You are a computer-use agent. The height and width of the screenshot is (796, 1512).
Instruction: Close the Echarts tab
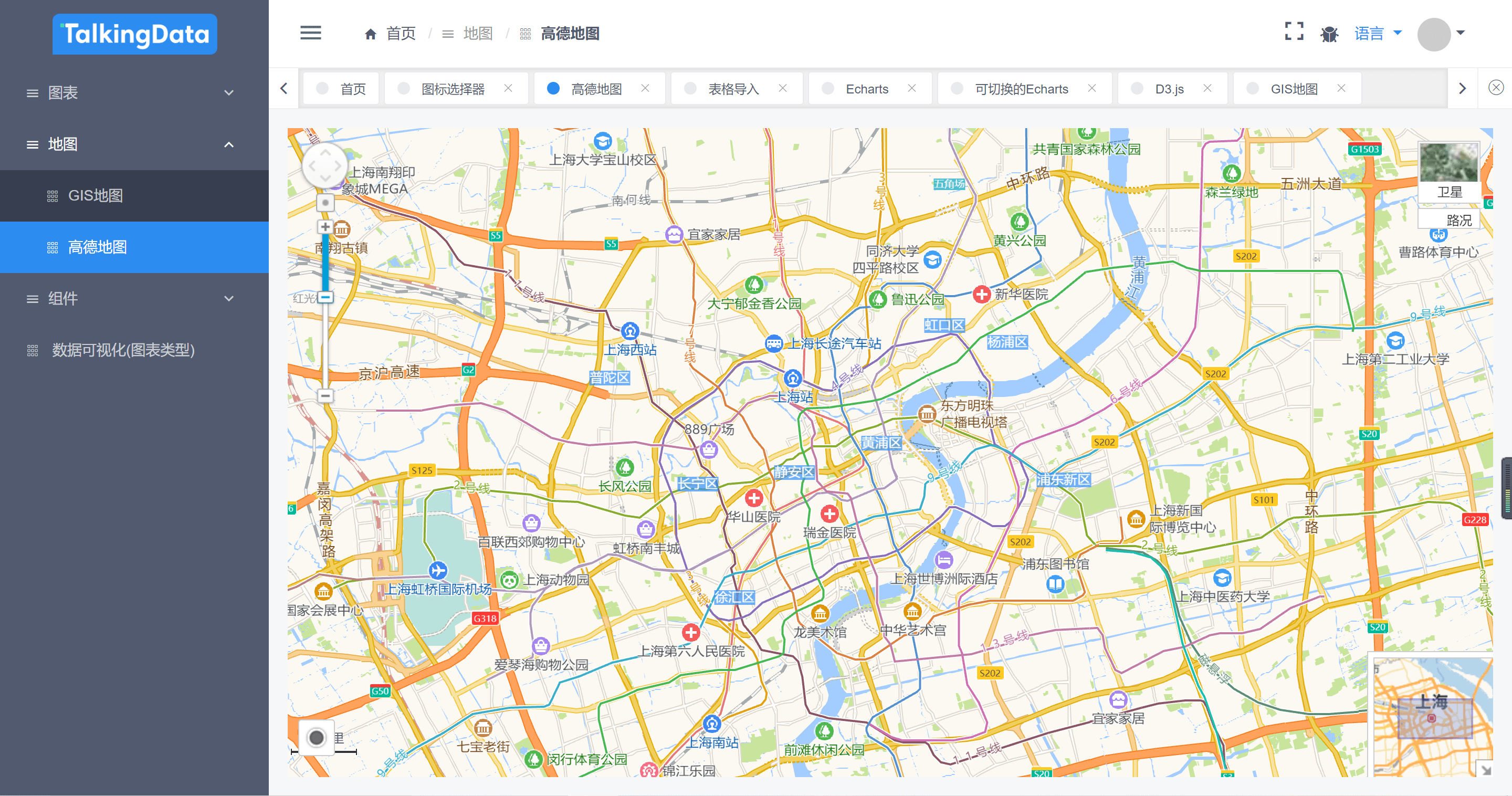click(x=911, y=88)
